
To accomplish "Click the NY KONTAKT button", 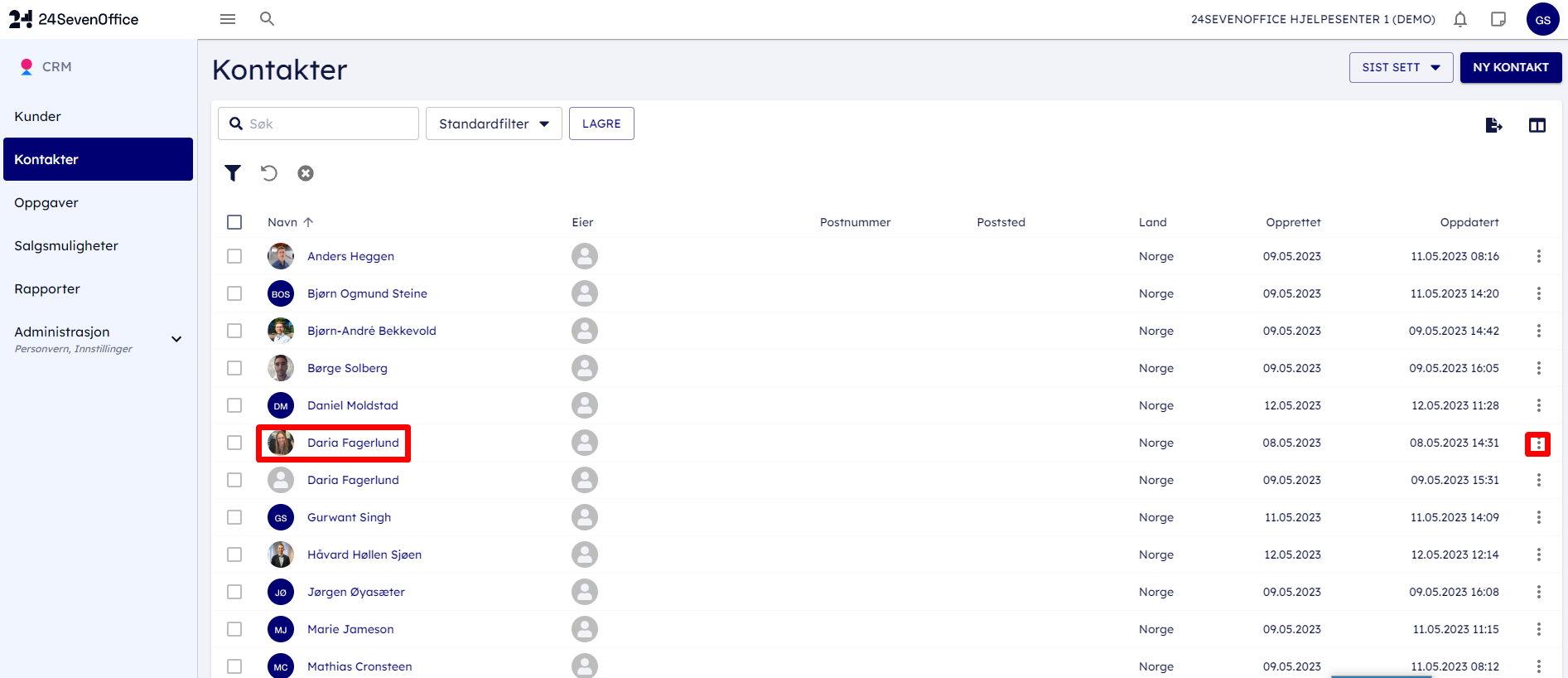I will pos(1510,67).
